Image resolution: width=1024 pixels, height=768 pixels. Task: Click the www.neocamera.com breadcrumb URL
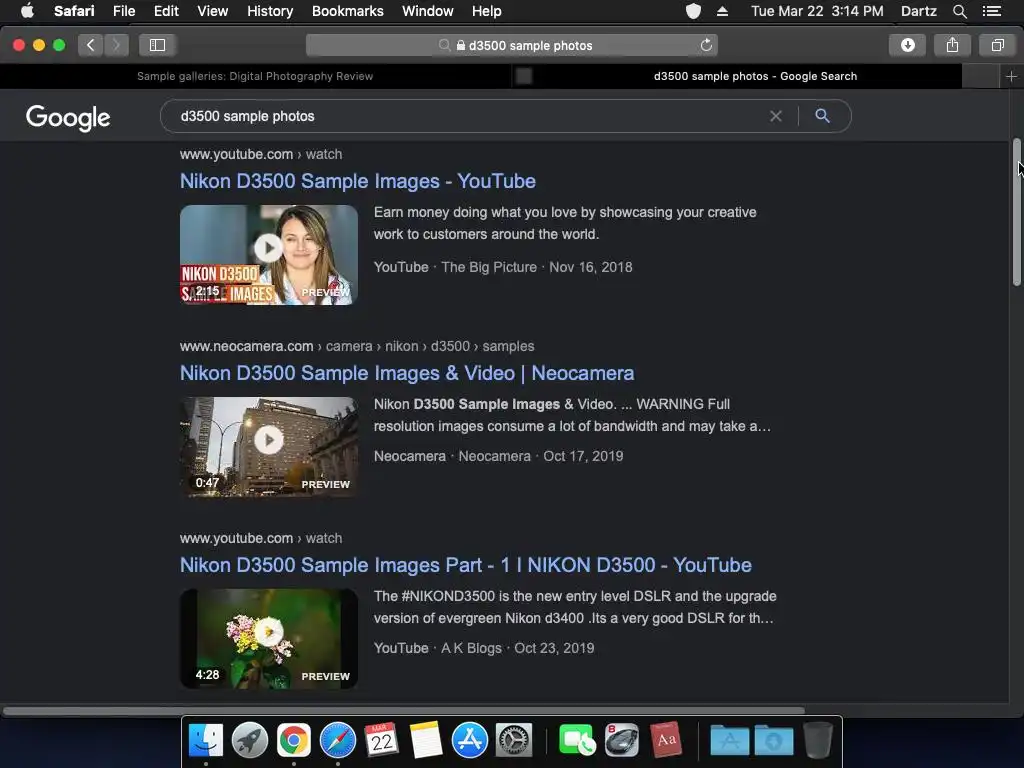[x=246, y=346]
